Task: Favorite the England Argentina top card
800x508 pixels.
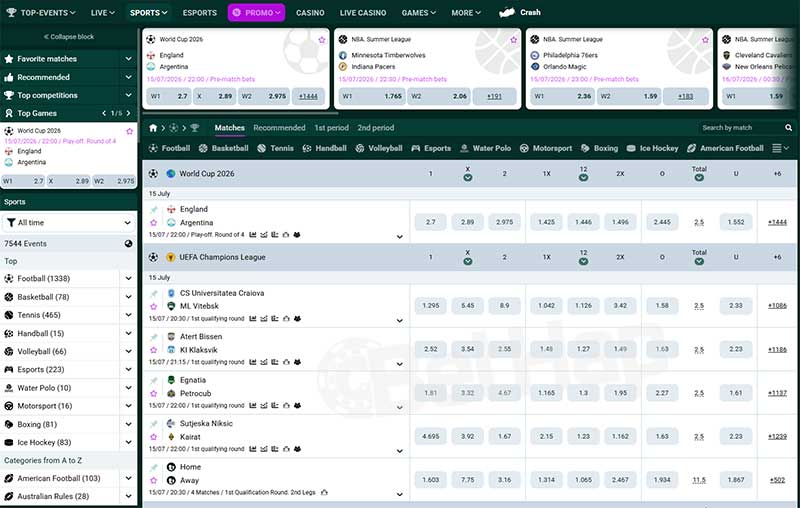Action: point(321,40)
